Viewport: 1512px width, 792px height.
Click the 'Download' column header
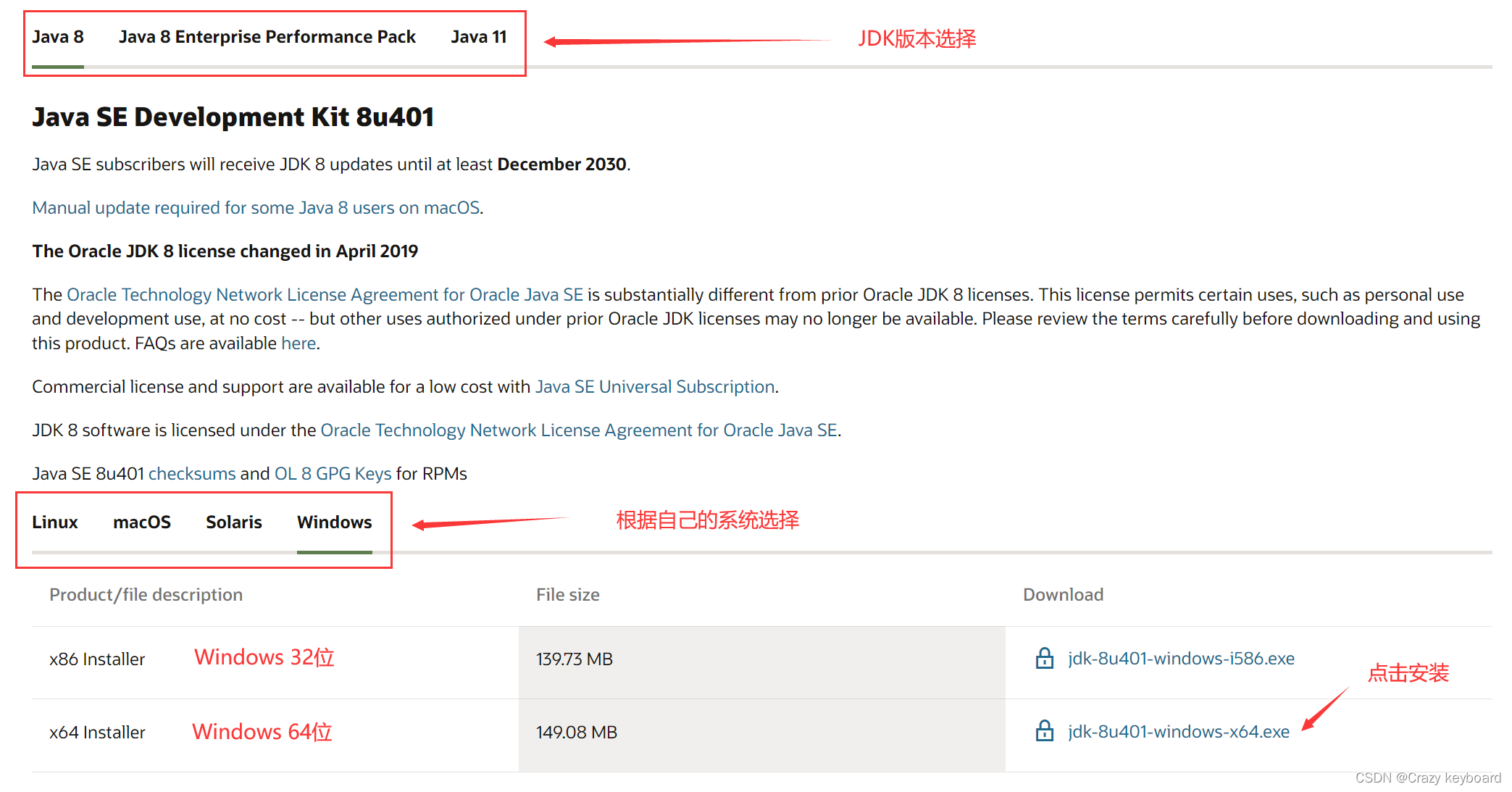coord(1063,595)
